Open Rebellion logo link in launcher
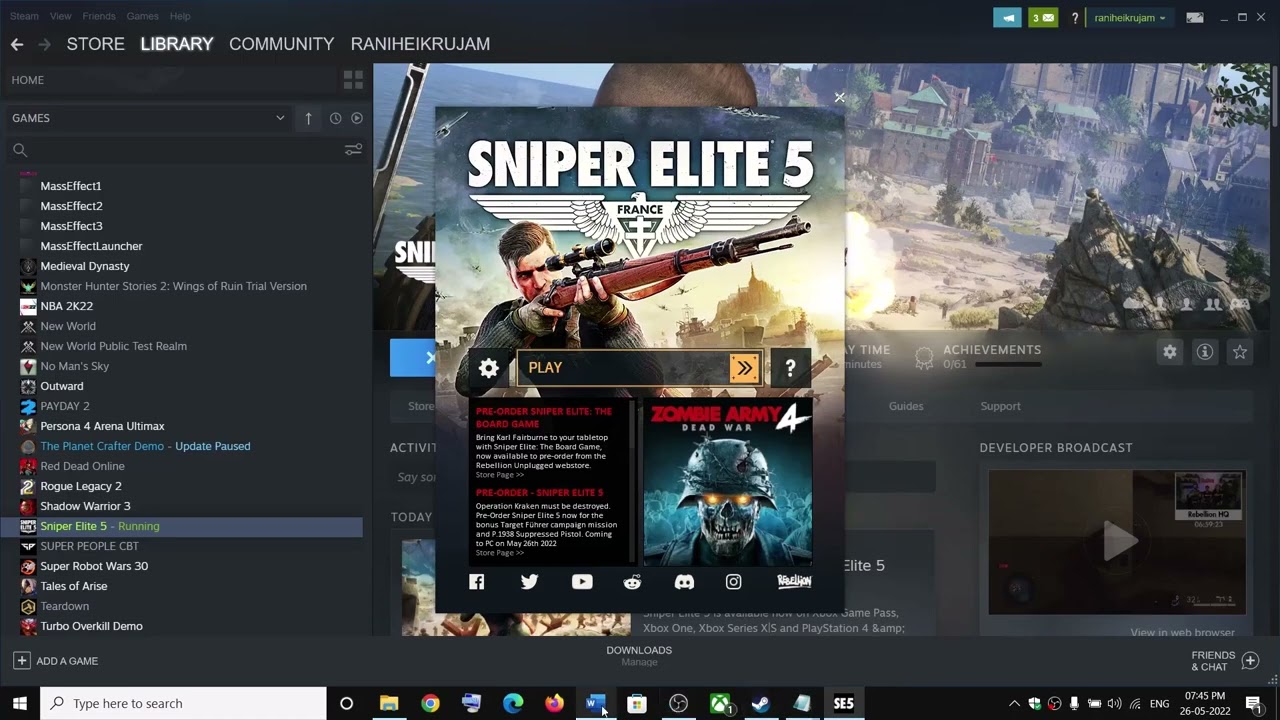This screenshot has height=720, width=1280. [794, 581]
